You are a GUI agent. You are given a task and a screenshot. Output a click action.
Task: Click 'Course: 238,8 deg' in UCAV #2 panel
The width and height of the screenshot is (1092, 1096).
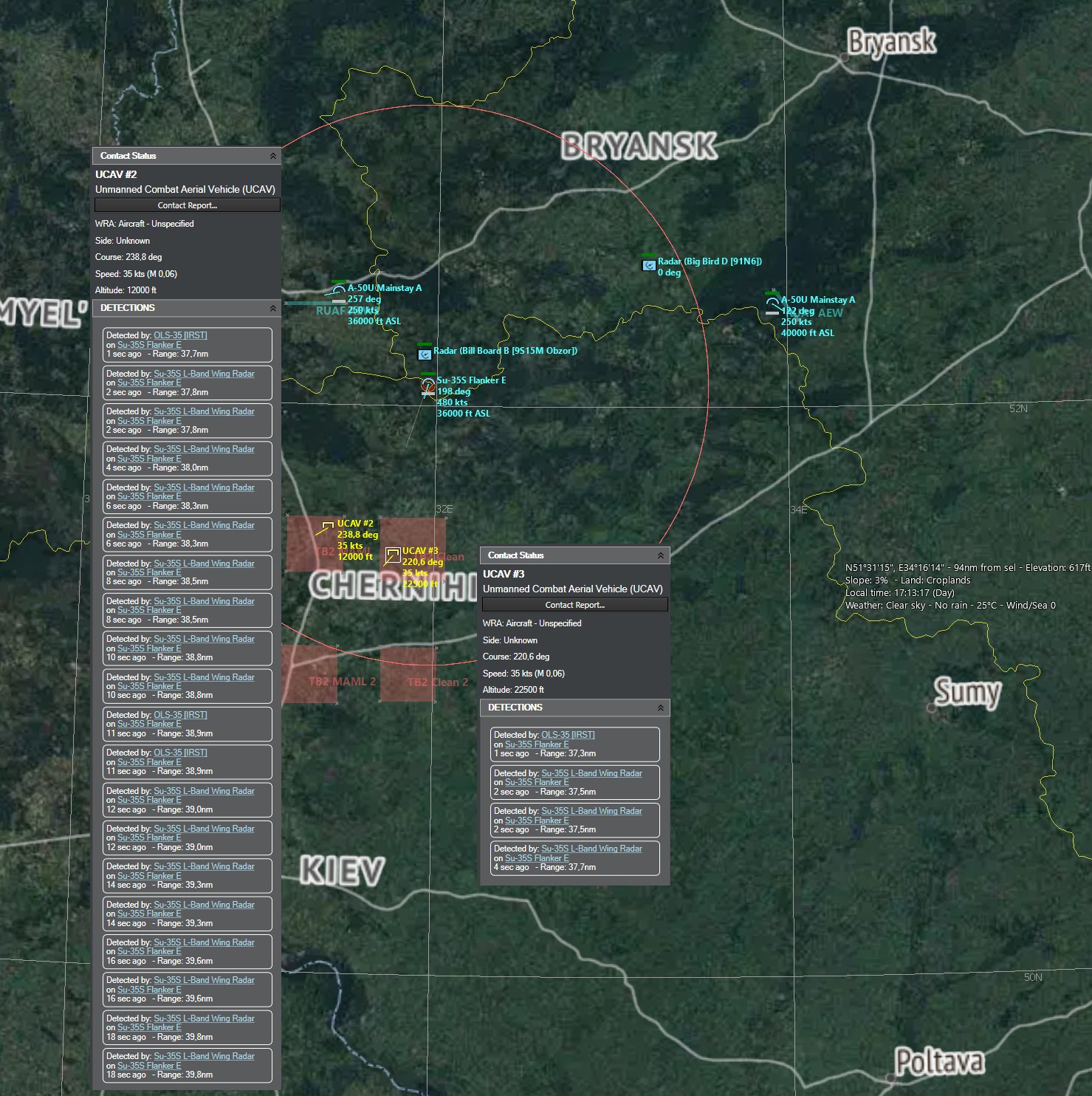(128, 257)
